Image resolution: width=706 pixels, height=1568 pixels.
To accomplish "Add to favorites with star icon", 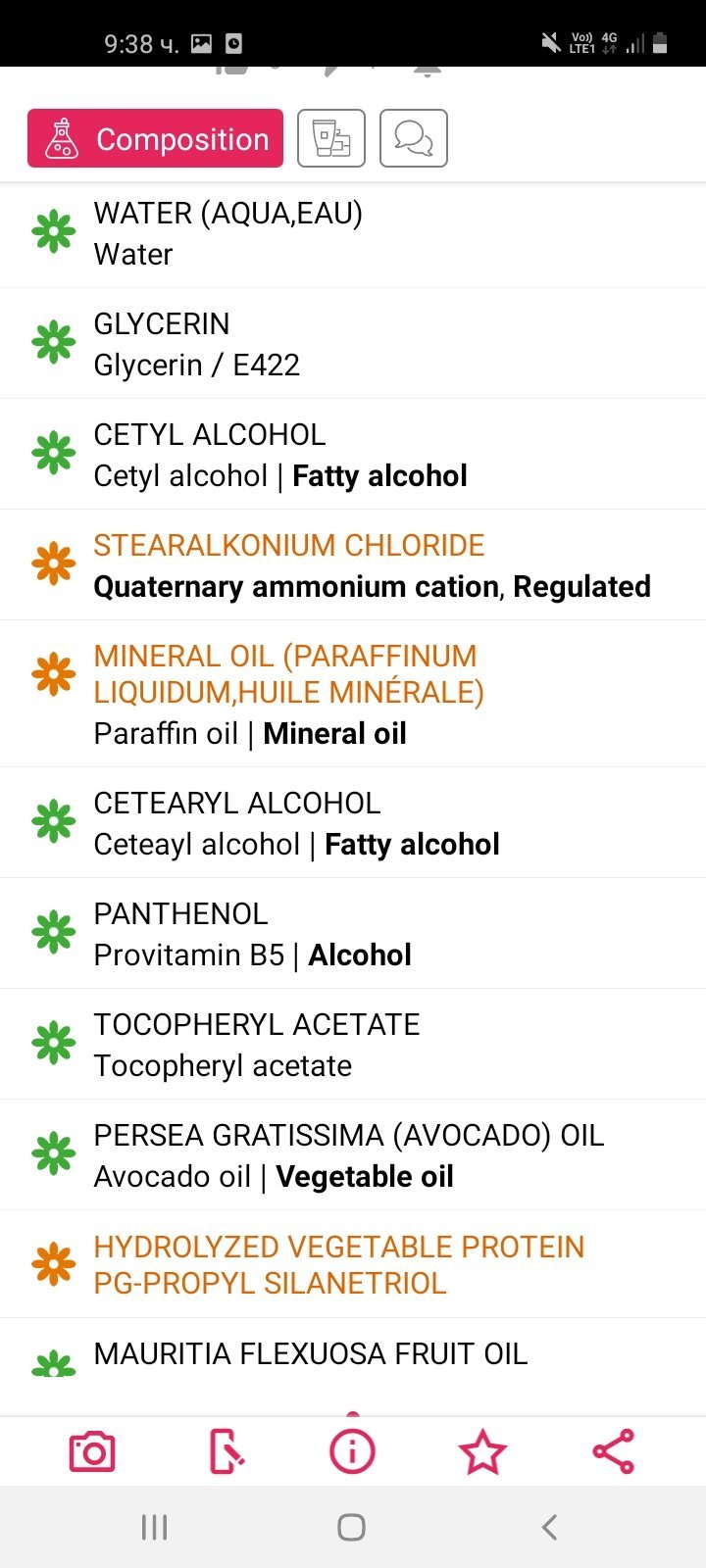I will [x=482, y=1451].
